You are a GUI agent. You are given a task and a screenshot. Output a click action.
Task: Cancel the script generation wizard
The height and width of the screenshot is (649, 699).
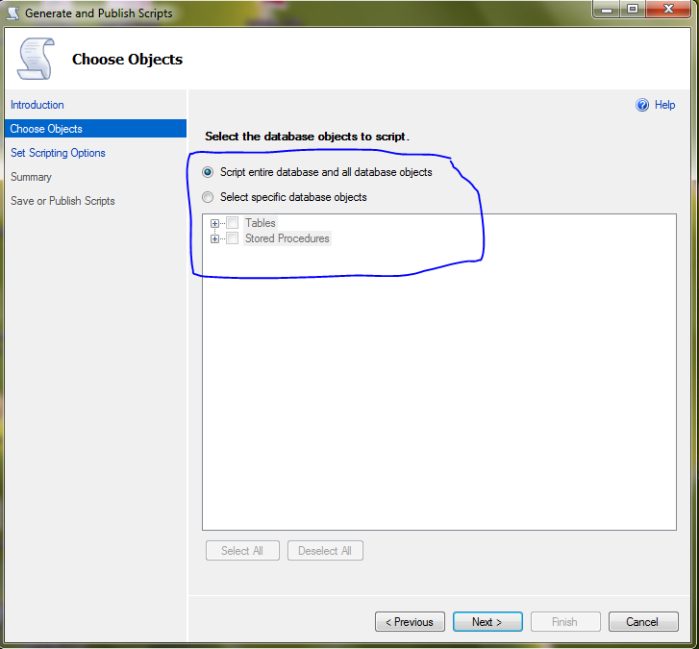pos(642,622)
